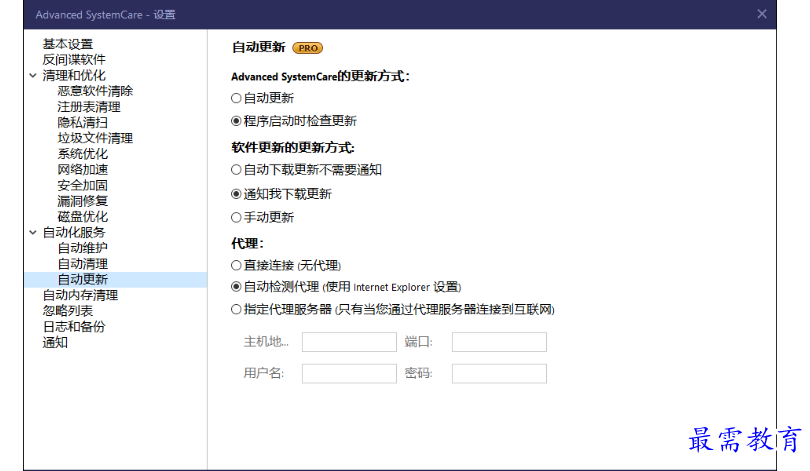This screenshot has width=810, height=471.
Task: Click the orange PRO badge
Action: point(308,48)
